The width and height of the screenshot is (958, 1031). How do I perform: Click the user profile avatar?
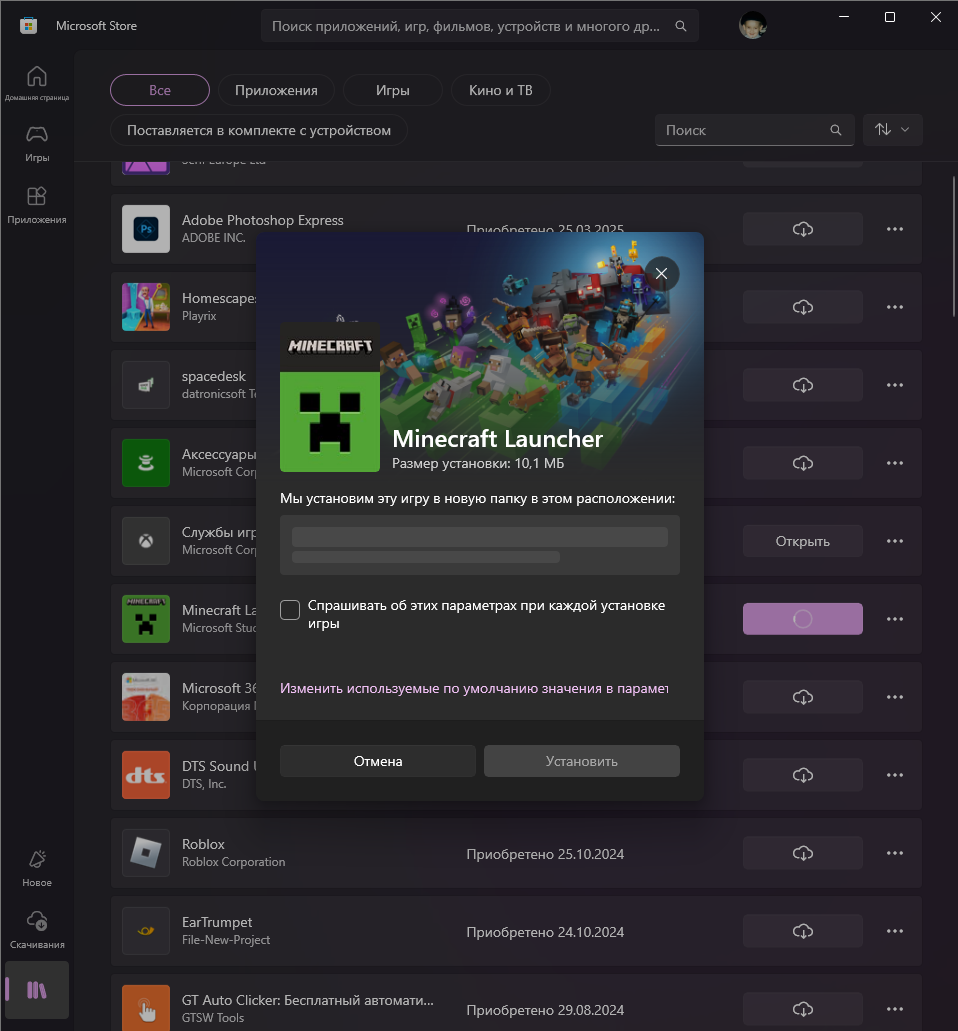(x=753, y=26)
